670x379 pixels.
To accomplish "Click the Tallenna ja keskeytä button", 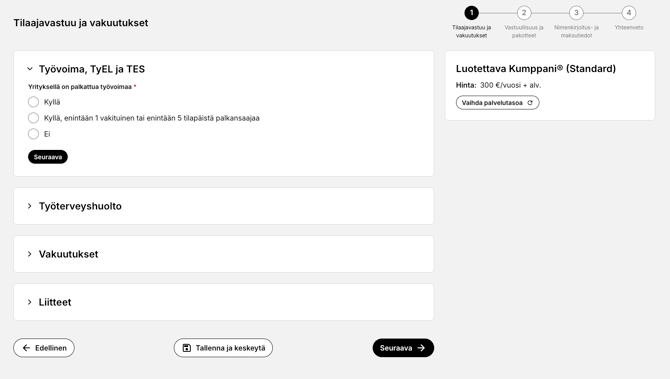I will pyautogui.click(x=223, y=348).
